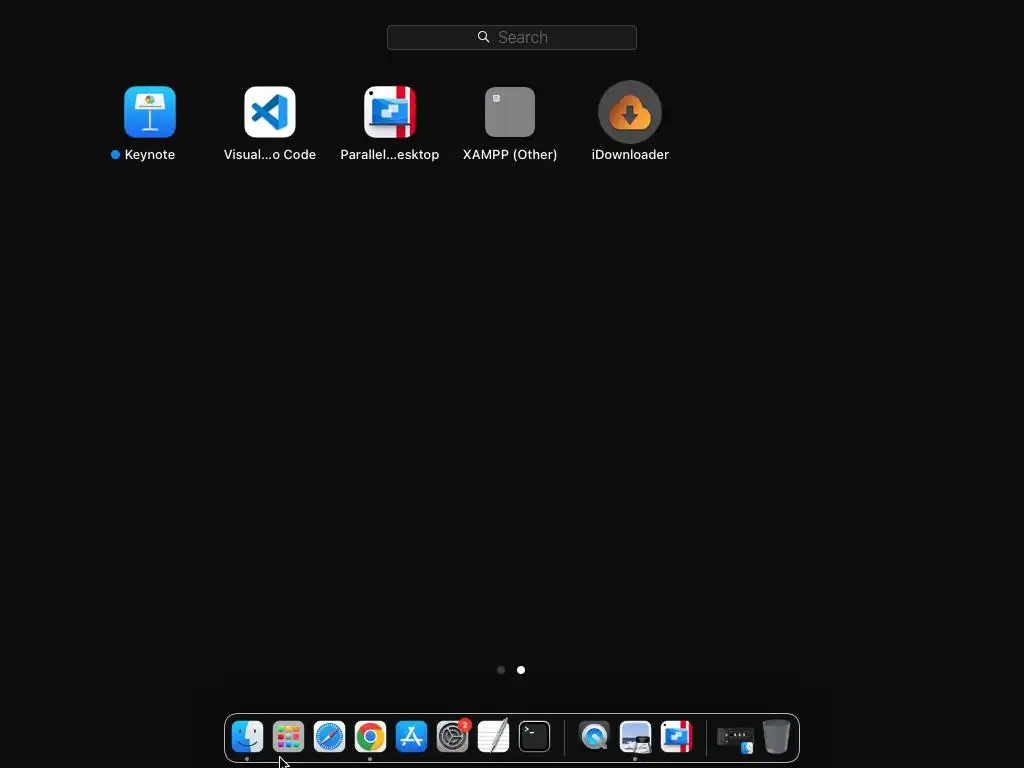Select the second Launchpad page dot
The image size is (1024, 768).
[x=521, y=670]
